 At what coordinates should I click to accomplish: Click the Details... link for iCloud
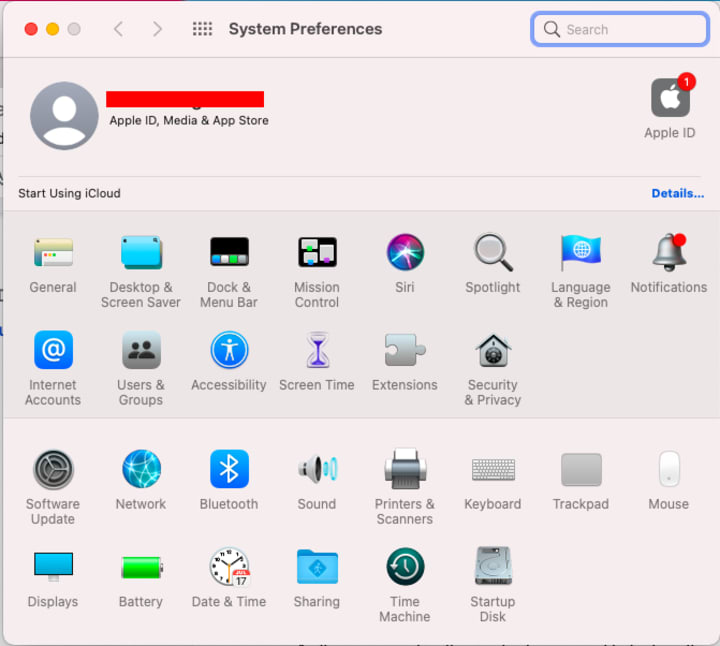678,193
